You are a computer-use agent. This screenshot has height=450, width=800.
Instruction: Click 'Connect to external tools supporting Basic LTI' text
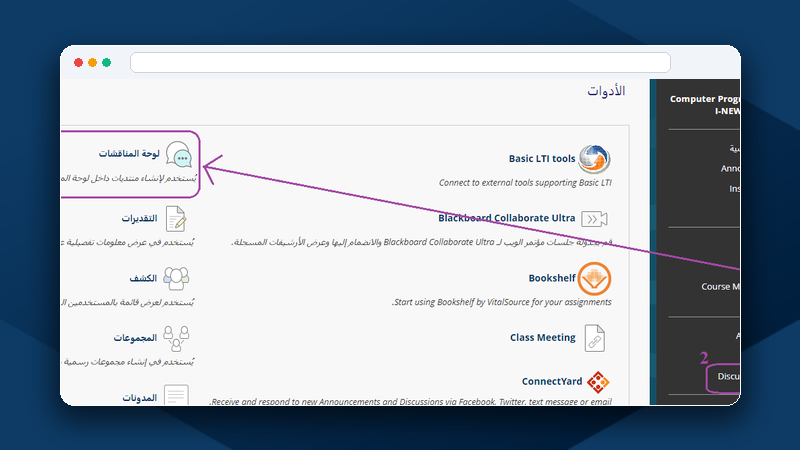pyautogui.click(x=526, y=183)
